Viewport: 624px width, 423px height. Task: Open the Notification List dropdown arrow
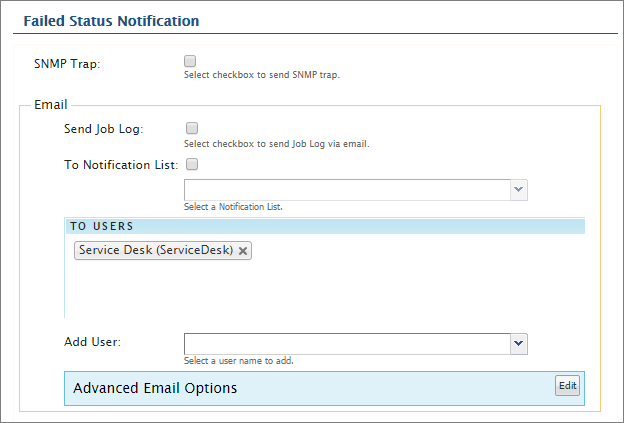click(x=518, y=190)
